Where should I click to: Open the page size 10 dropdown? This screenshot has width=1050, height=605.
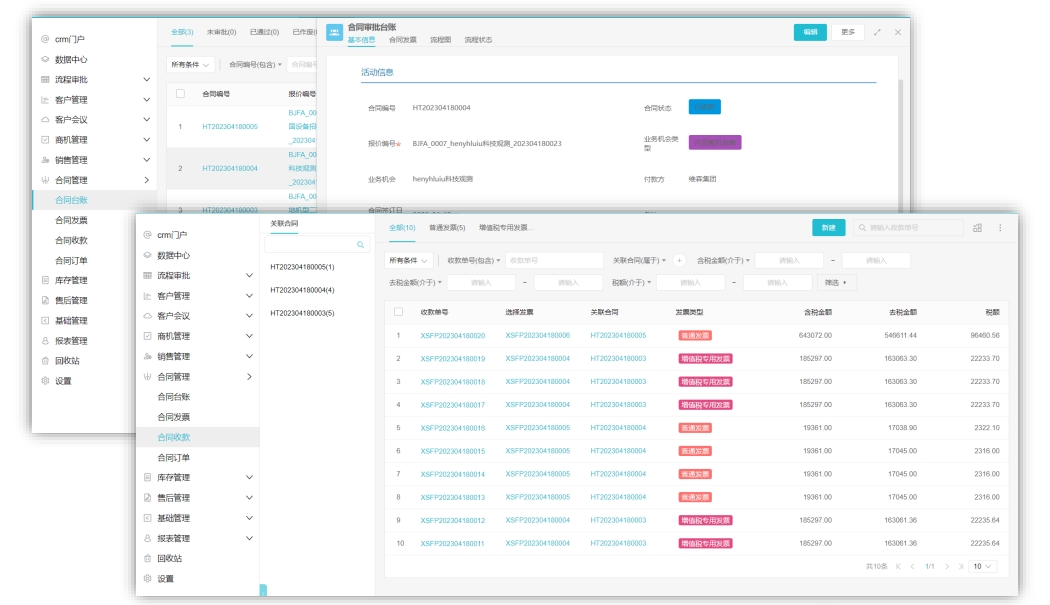tap(982, 566)
